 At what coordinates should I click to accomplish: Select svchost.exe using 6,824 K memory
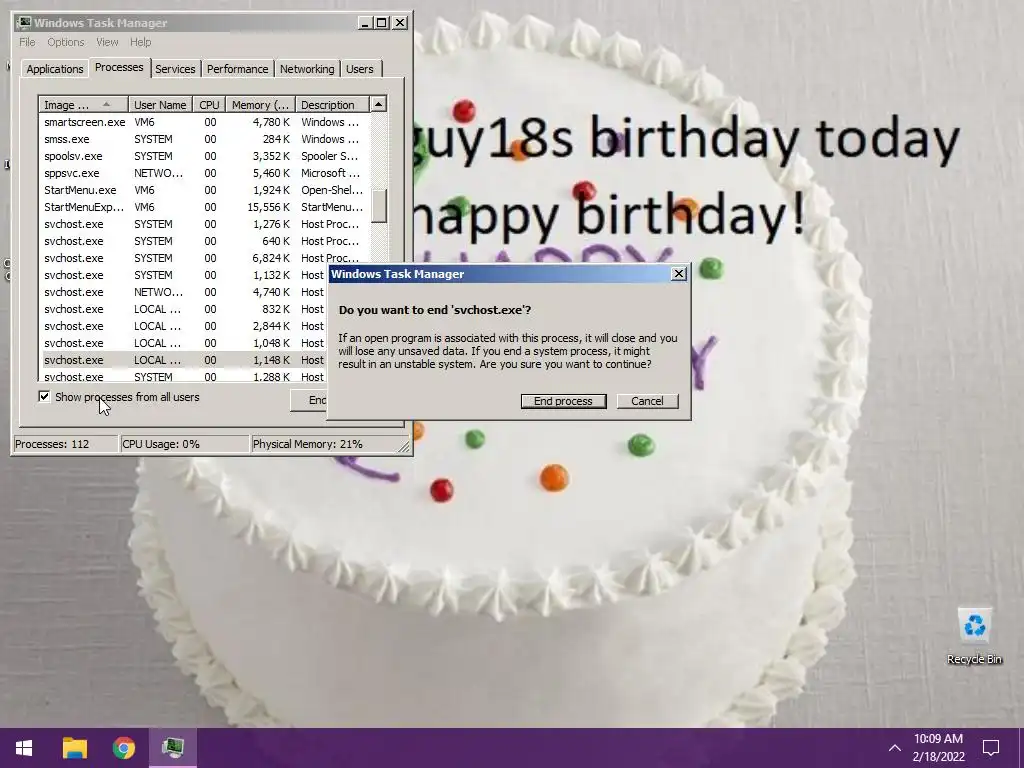click(204, 258)
